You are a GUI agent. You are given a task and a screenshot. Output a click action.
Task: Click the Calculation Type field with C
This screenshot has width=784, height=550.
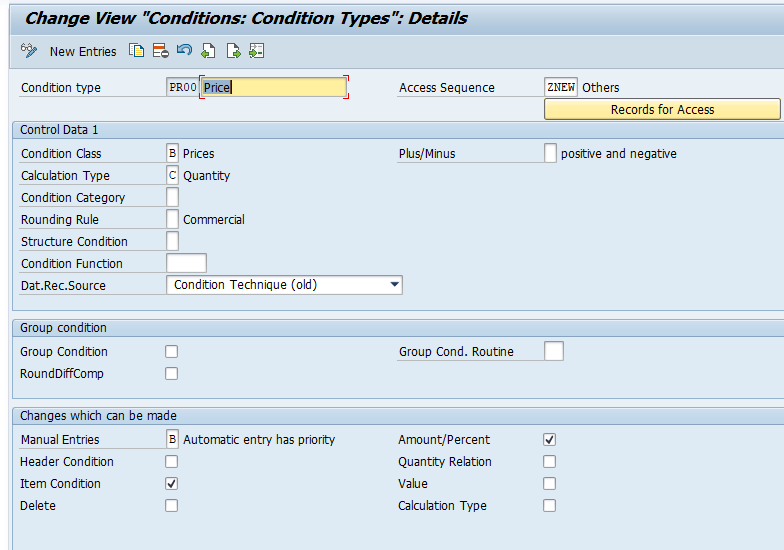173,176
